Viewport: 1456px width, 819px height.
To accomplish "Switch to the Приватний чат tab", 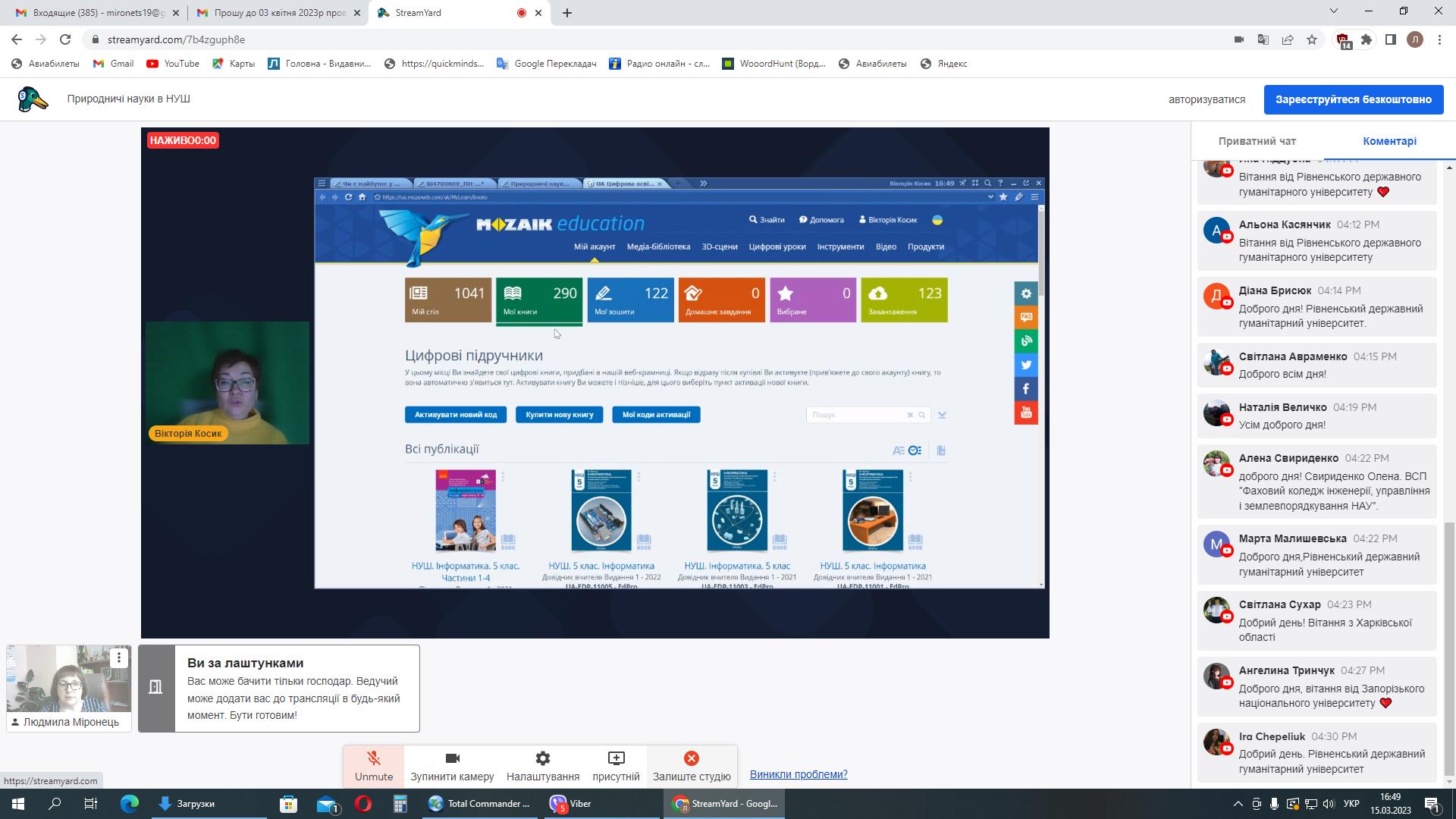I will pyautogui.click(x=1257, y=141).
